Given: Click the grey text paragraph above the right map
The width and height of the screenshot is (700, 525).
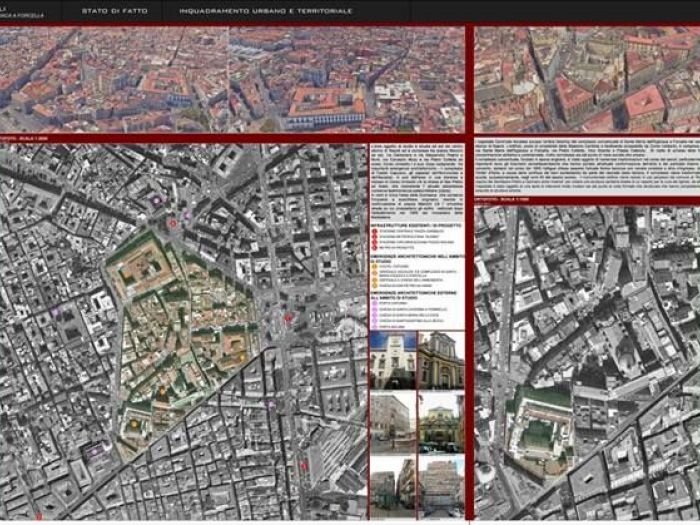Looking at the screenshot, I should click(587, 166).
